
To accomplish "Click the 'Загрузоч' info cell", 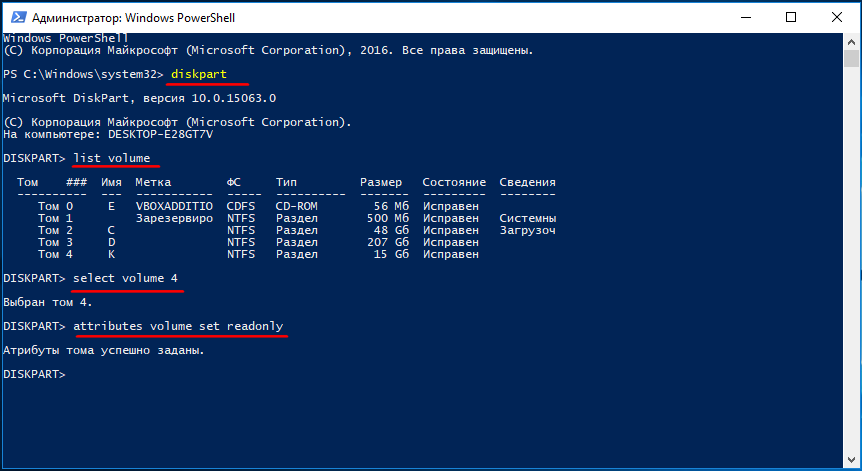I will click(528, 230).
